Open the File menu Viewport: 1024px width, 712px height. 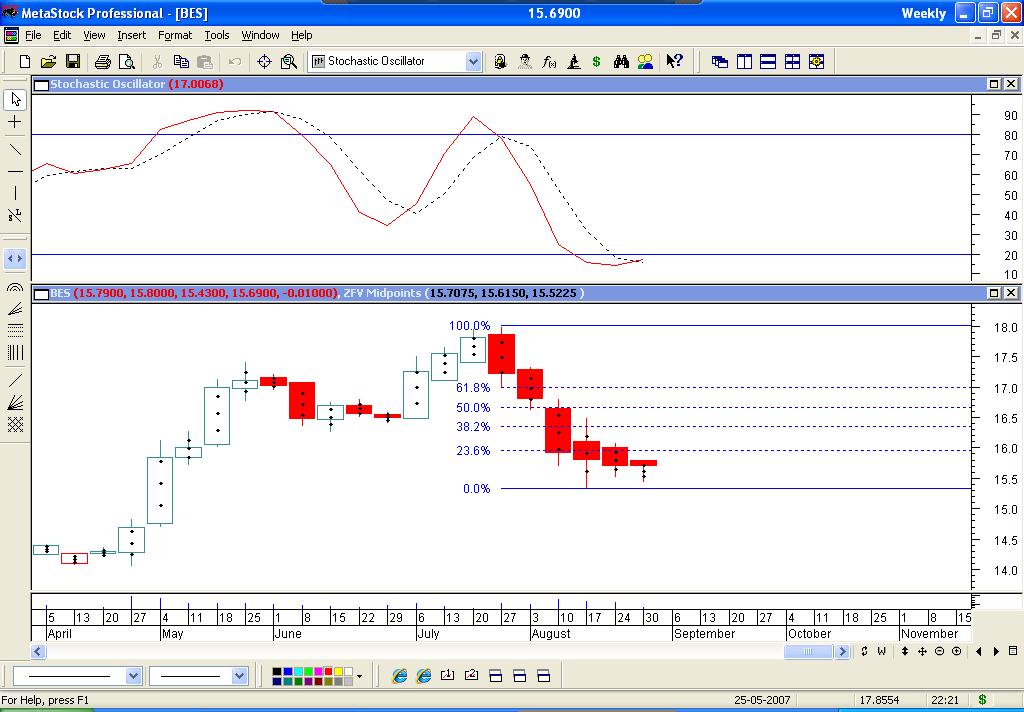[x=33, y=35]
